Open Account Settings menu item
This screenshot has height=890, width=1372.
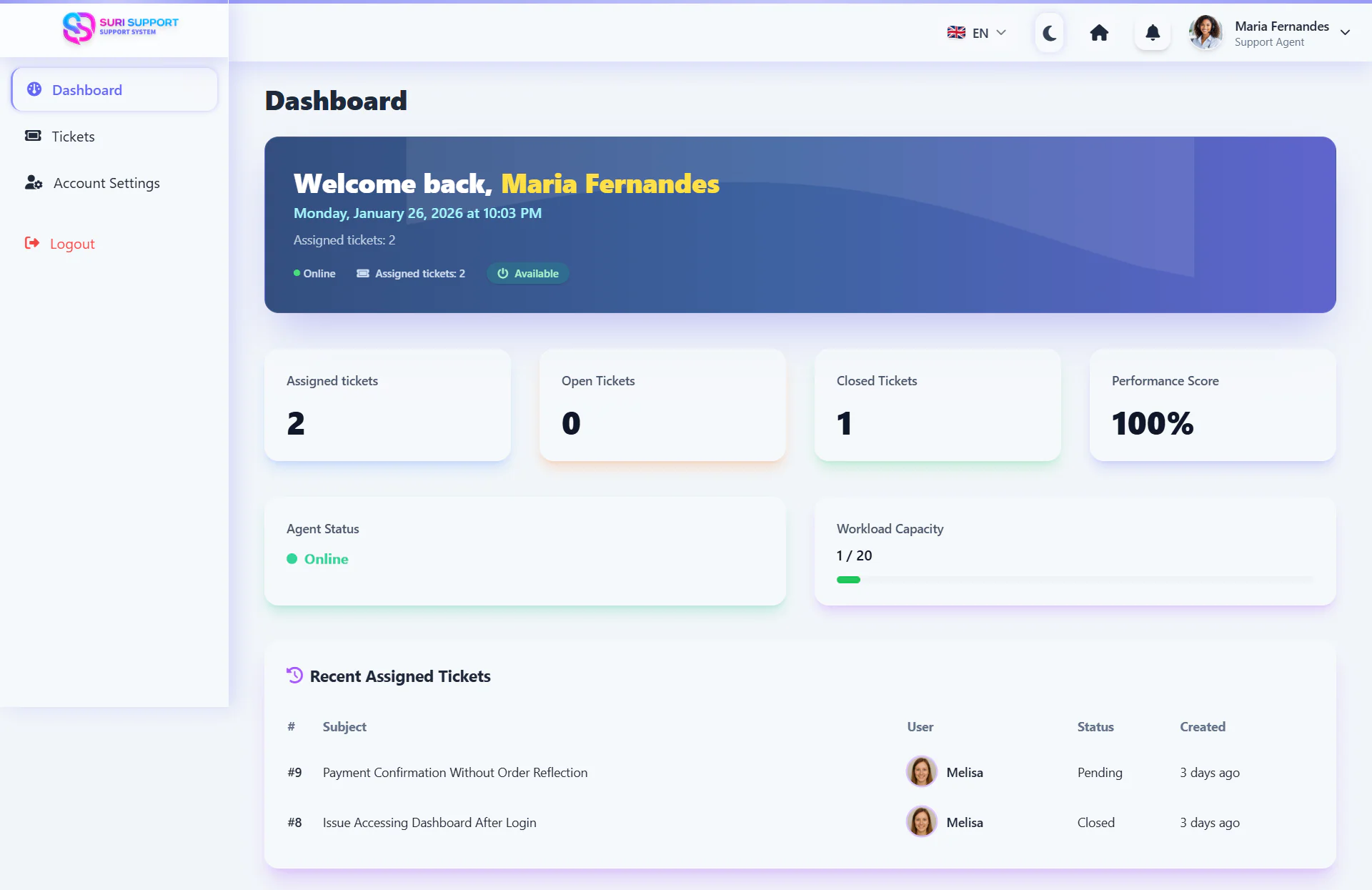click(106, 183)
